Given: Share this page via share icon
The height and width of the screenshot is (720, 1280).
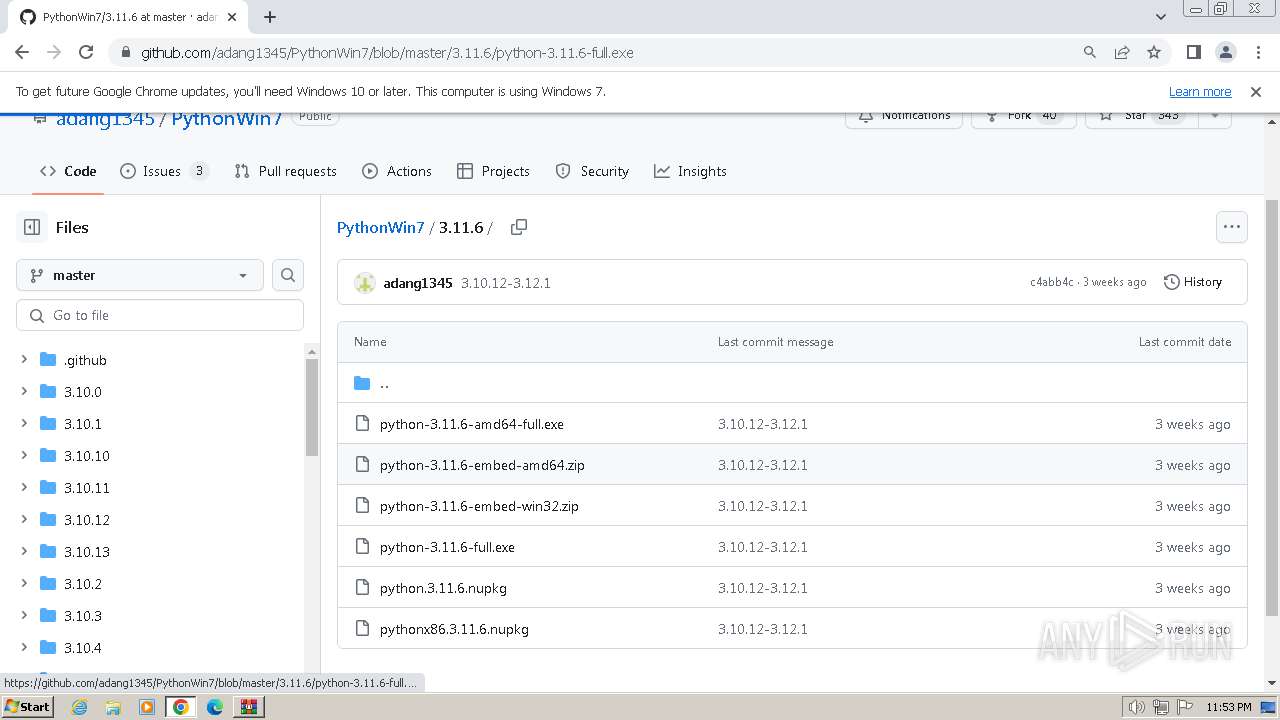Looking at the screenshot, I should coord(1122,52).
